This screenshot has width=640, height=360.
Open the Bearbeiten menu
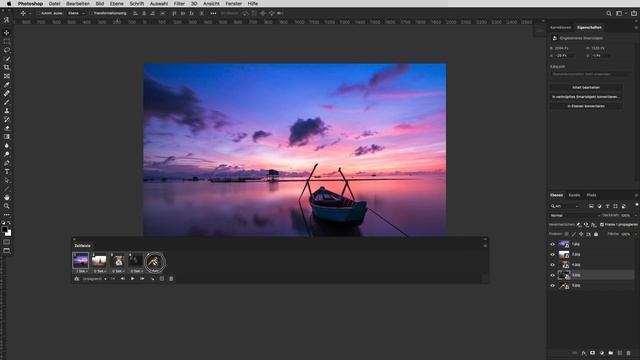click(78, 4)
